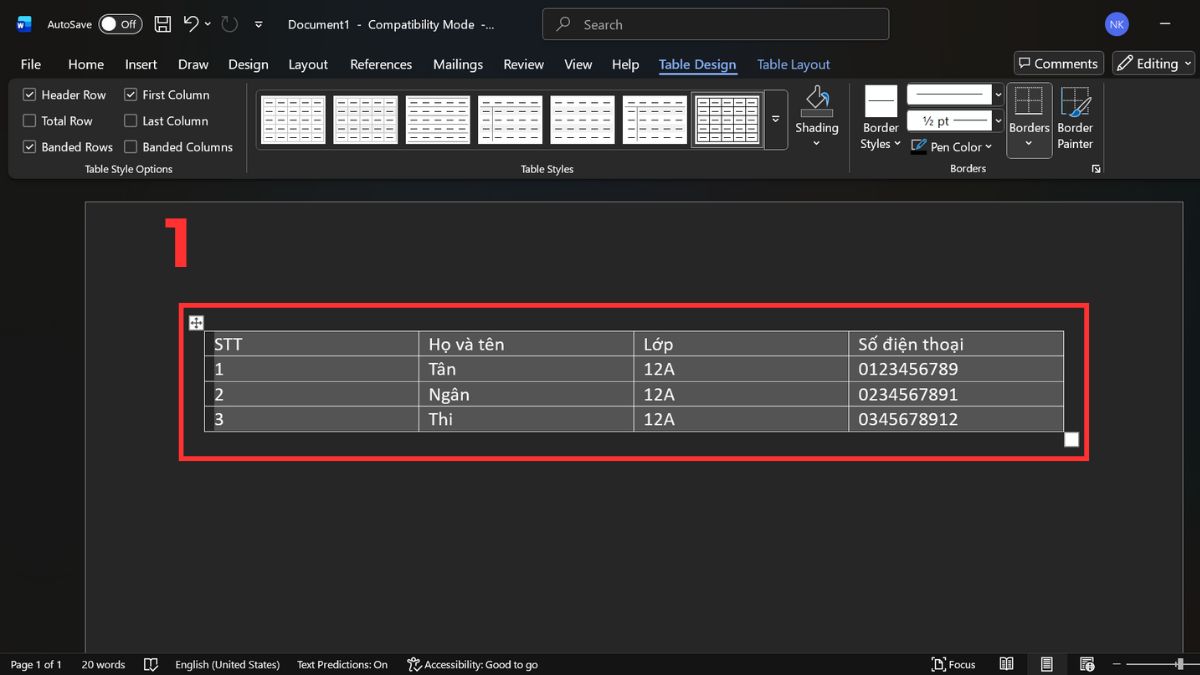Uncheck the Header Row checkbox

(30, 95)
